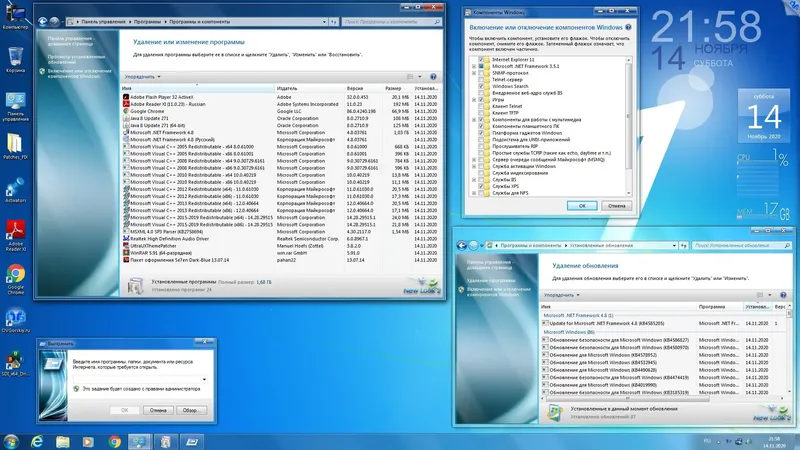This screenshot has width=800, height=450.
Task: Toggle Internet Explorer 11 checkbox
Action: tap(481, 60)
